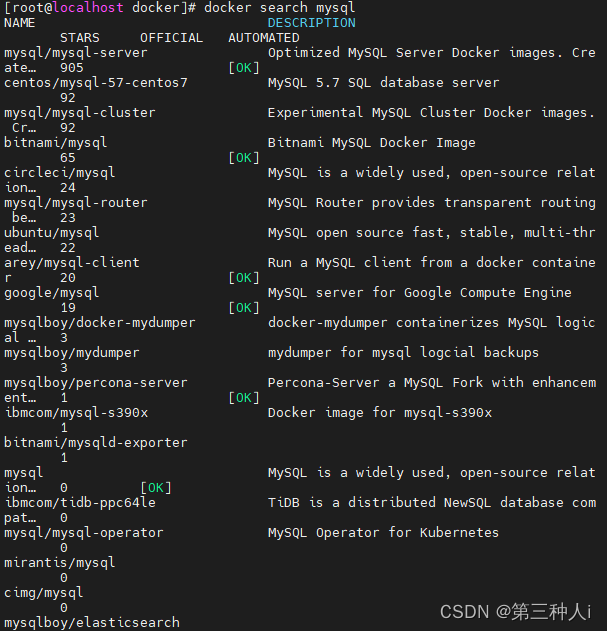This screenshot has height=631, width=607.
Task: Click the AUTOMATED column header
Action: pyautogui.click(x=264, y=38)
